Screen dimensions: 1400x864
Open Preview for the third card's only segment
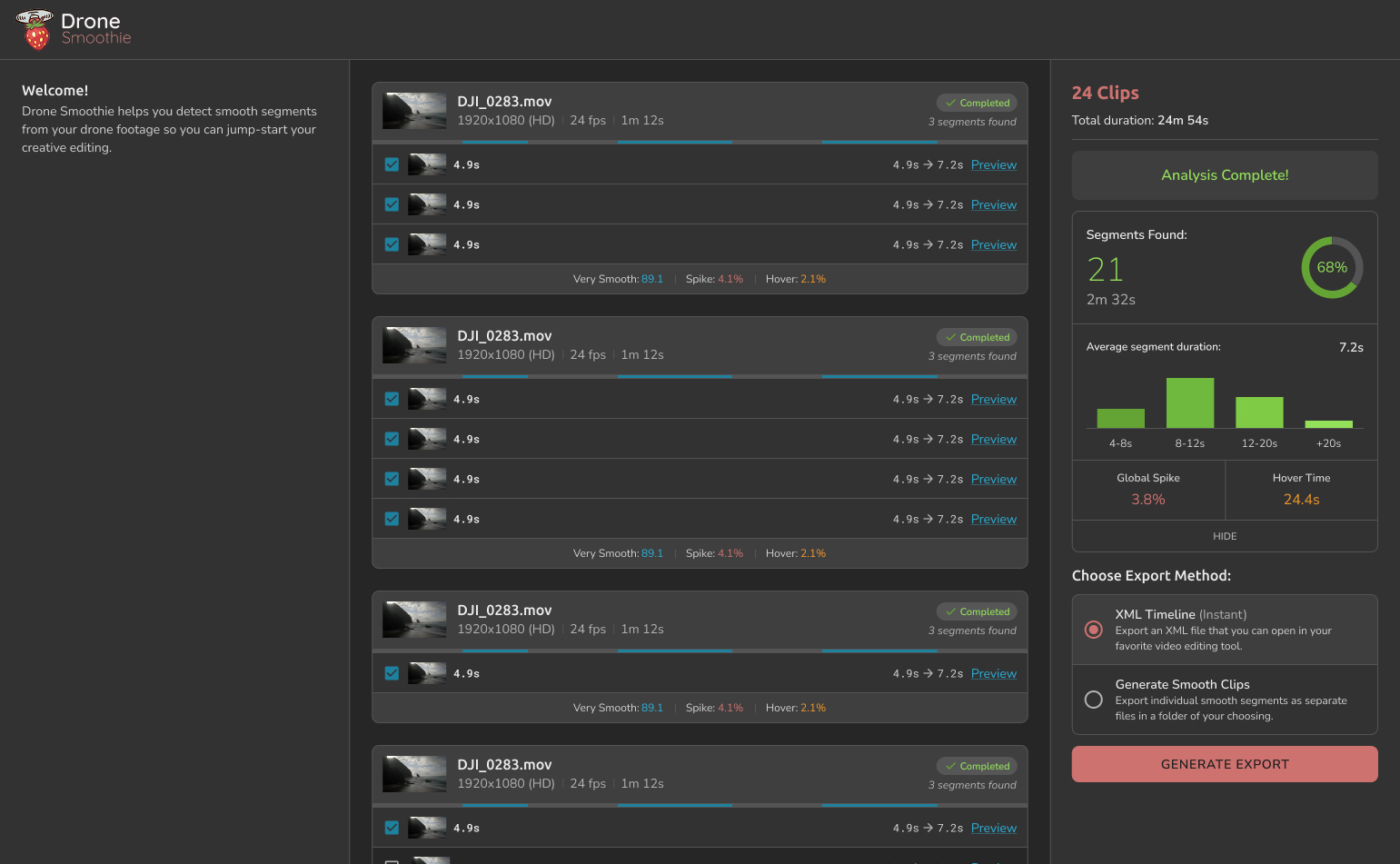coord(993,673)
